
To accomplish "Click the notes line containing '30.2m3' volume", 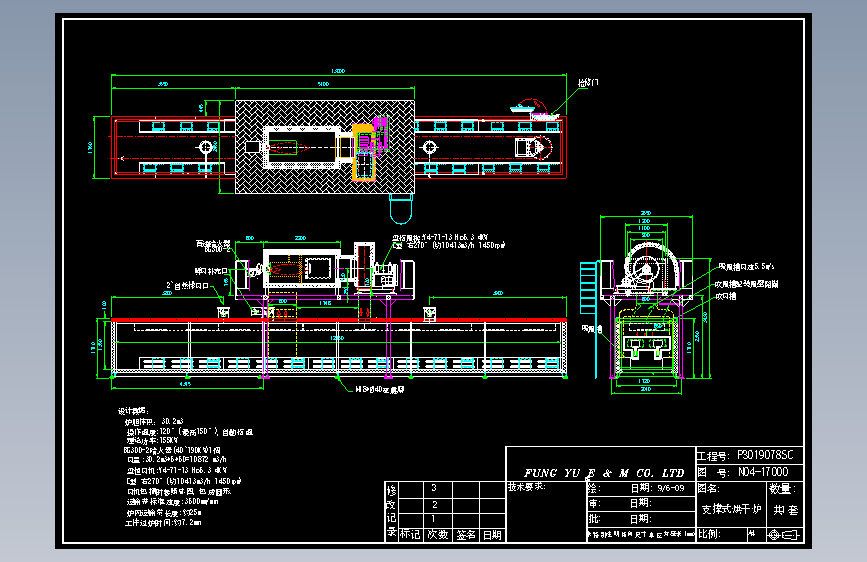I will pyautogui.click(x=154, y=422).
